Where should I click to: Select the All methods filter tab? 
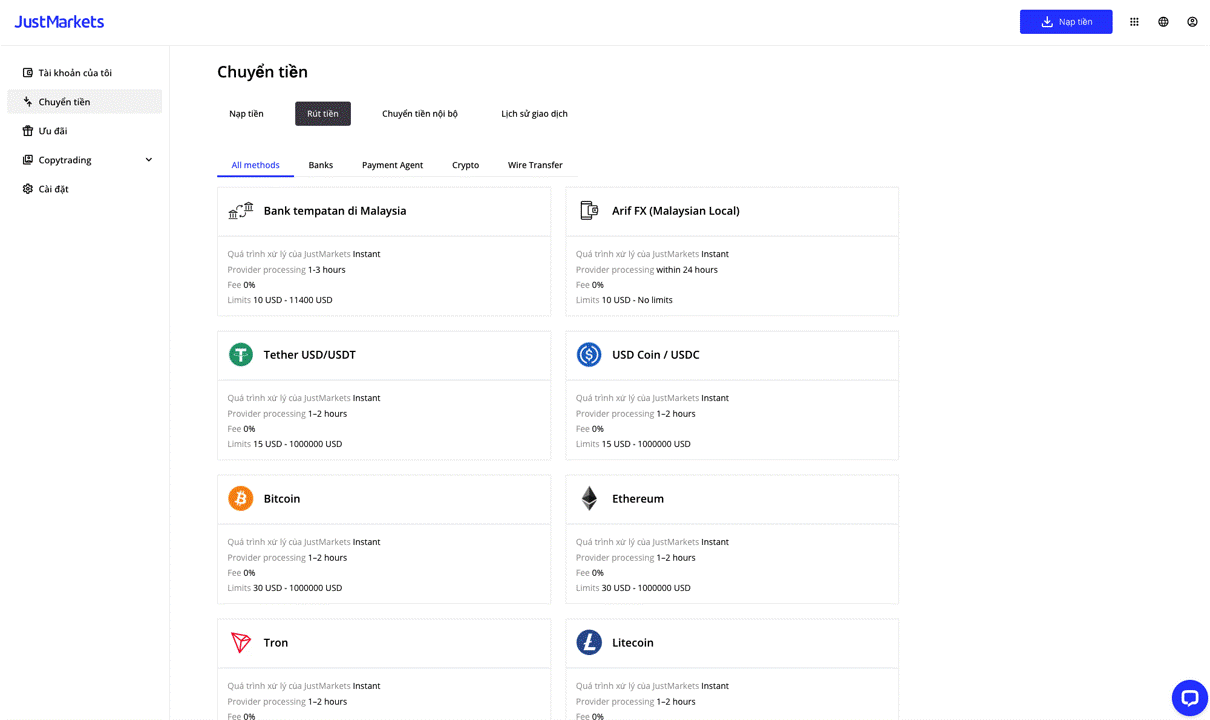pos(255,165)
